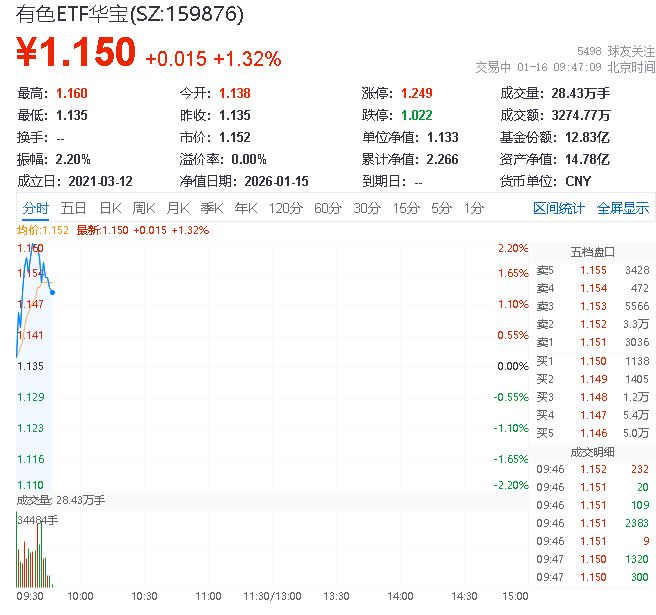Open the 季K quarterly chart tab
The width and height of the screenshot is (656, 615).
point(211,208)
